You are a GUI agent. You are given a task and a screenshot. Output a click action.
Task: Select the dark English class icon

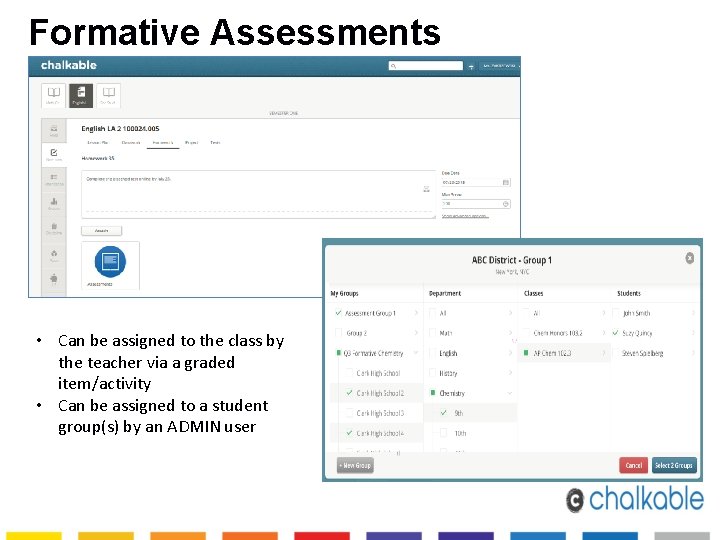(81, 96)
